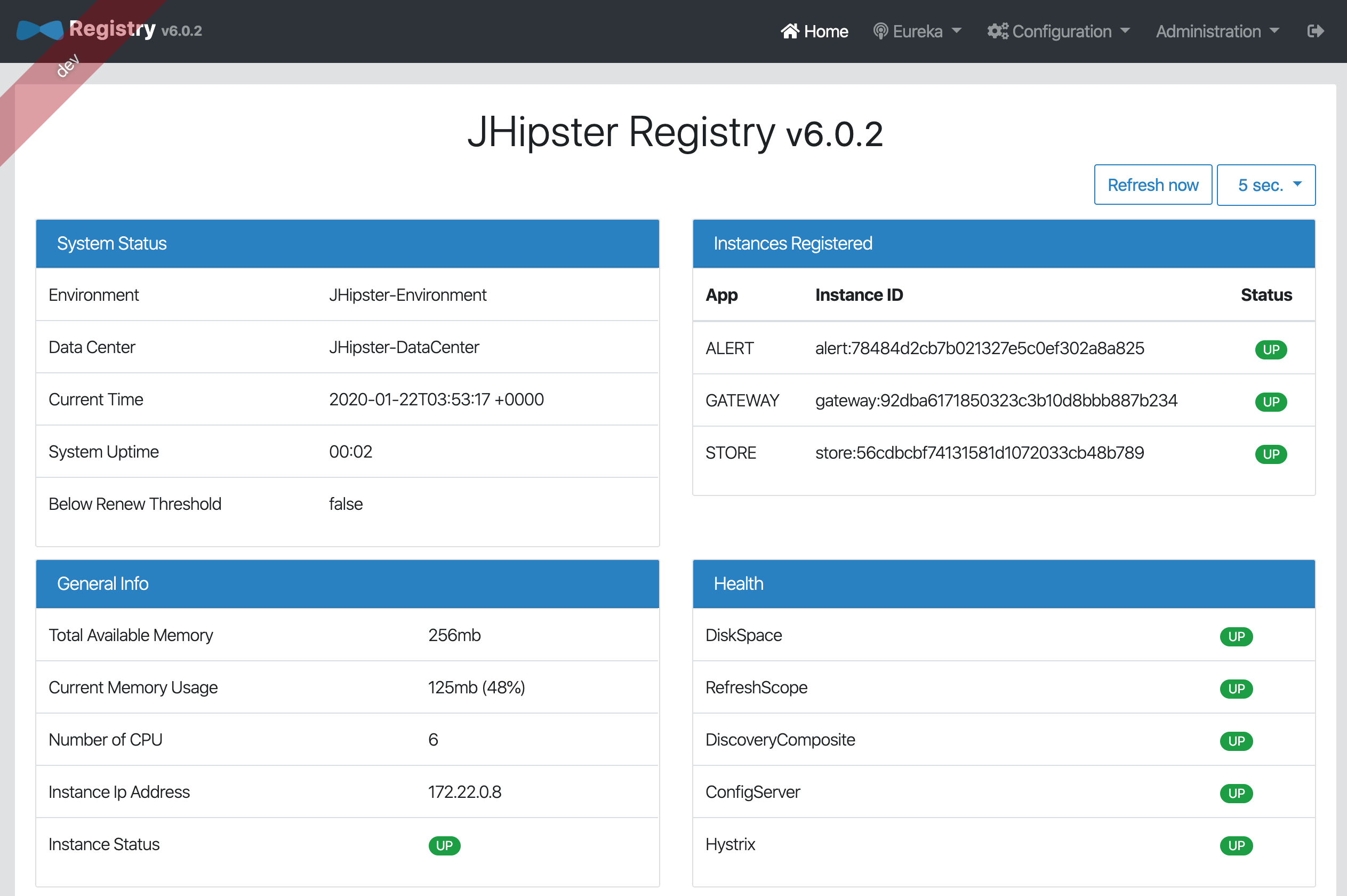The image size is (1347, 896).
Task: Click the gateway instance ID text
Action: click(x=996, y=401)
